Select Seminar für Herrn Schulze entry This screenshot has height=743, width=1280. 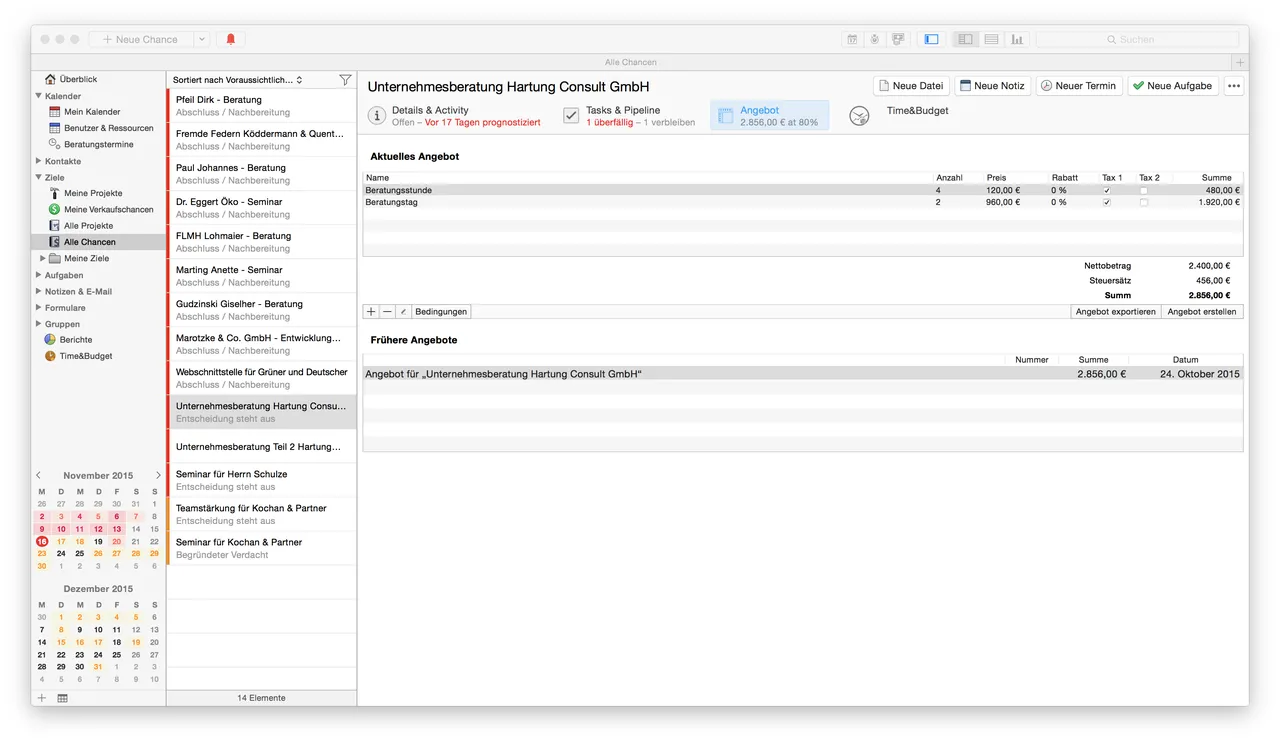point(261,480)
